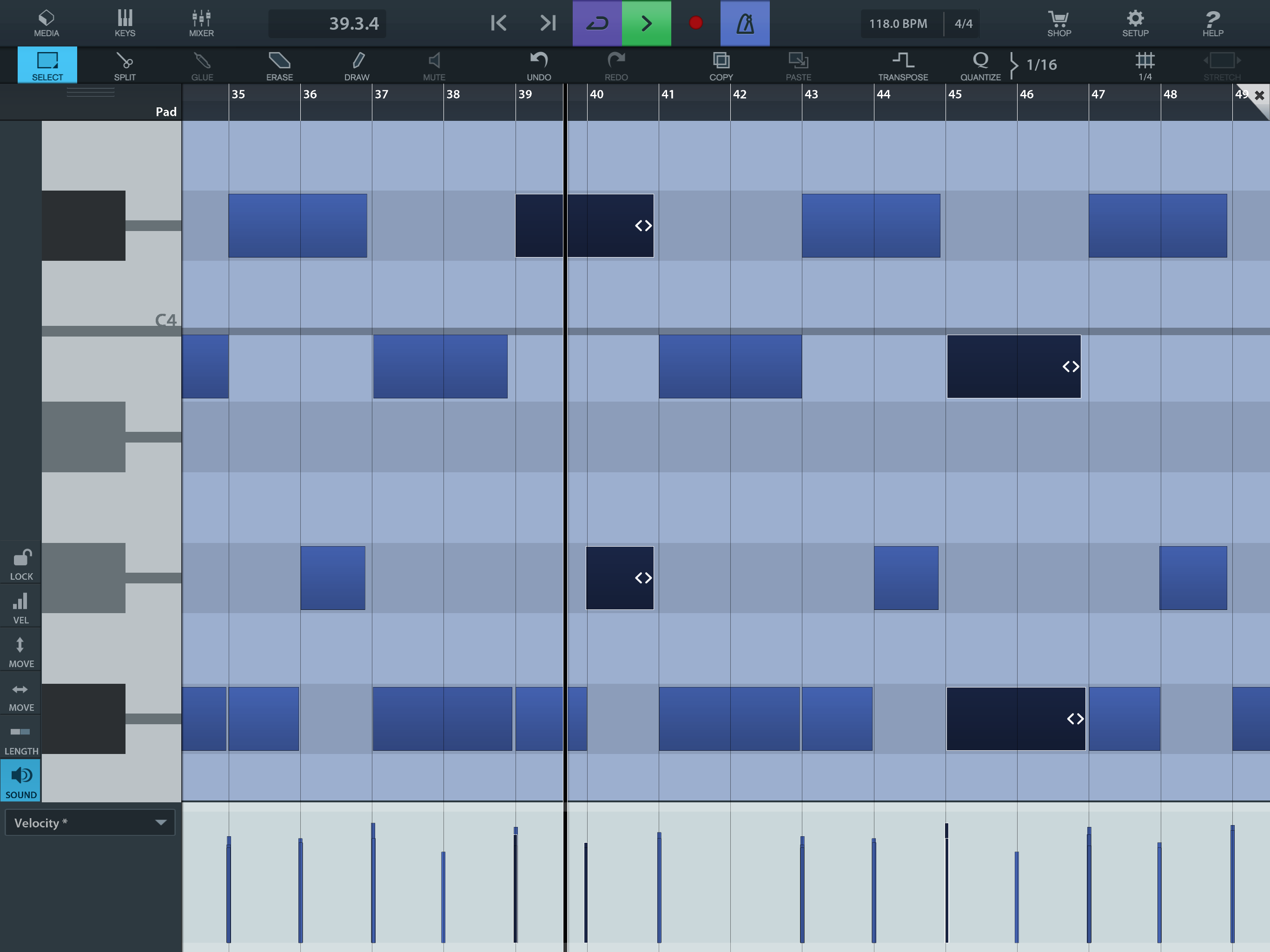Toggle the Lock padlock in sidebar

coord(21,564)
